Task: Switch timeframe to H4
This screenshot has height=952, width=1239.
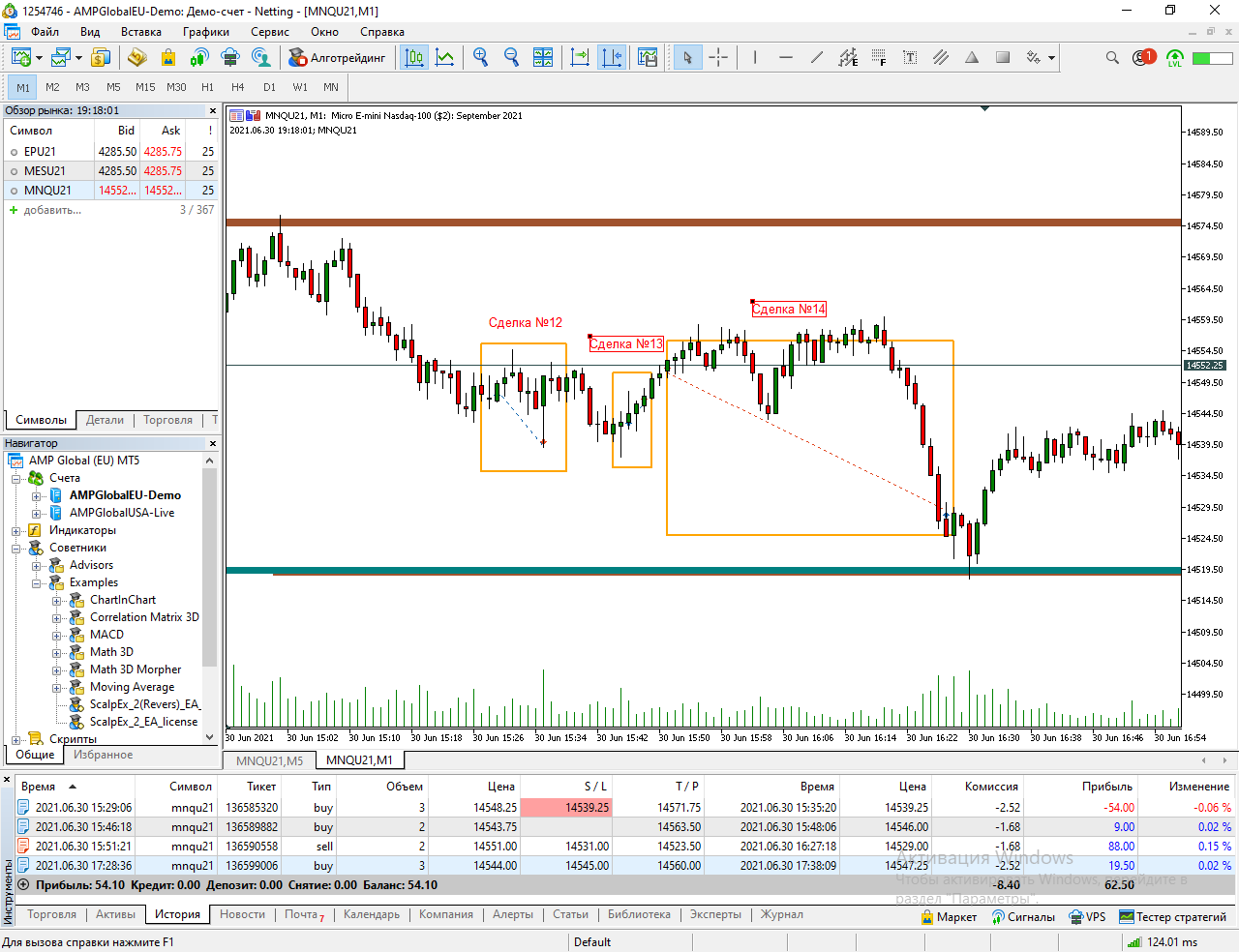Action: (238, 87)
